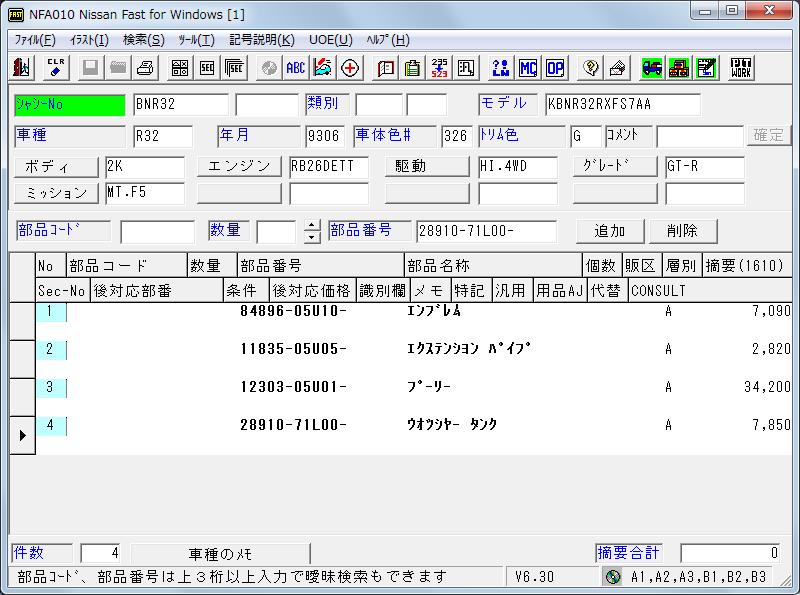Viewport: 800px width, 595px height.
Task: Click the car illustration icon
Action: coord(323,68)
